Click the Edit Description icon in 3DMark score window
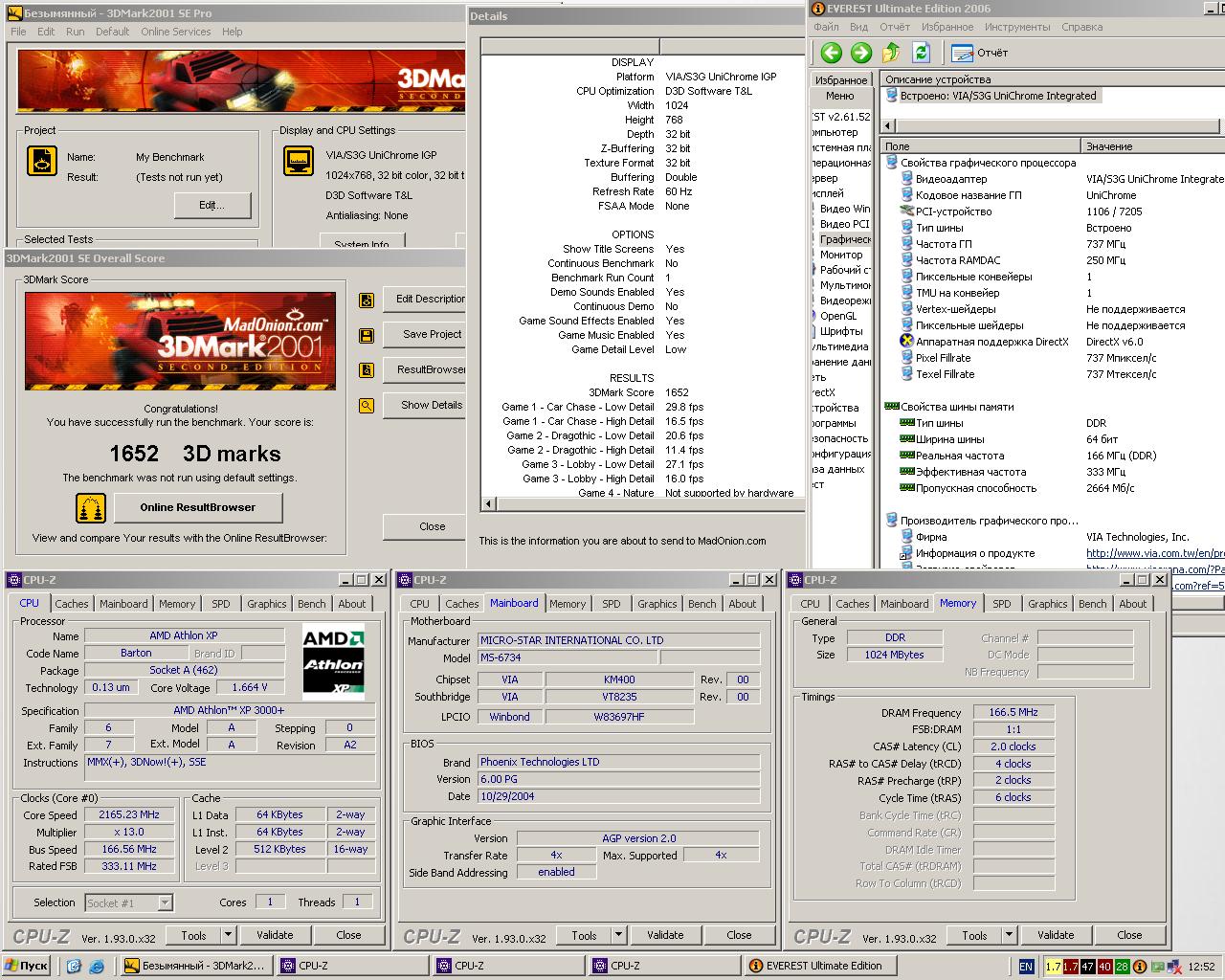The height and width of the screenshot is (980, 1225). pos(367,300)
